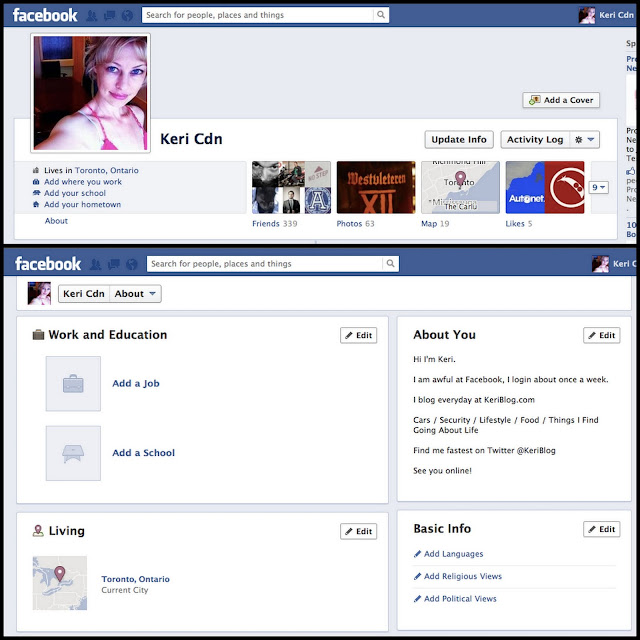This screenshot has height=640, width=640.
Task: Click the Keri Cdn profile name heading
Action: coord(191,139)
